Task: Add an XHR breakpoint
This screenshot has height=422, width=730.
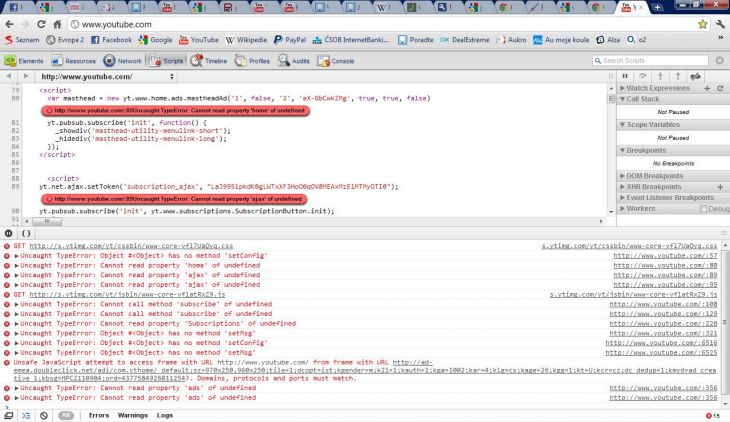Action: coord(720,187)
